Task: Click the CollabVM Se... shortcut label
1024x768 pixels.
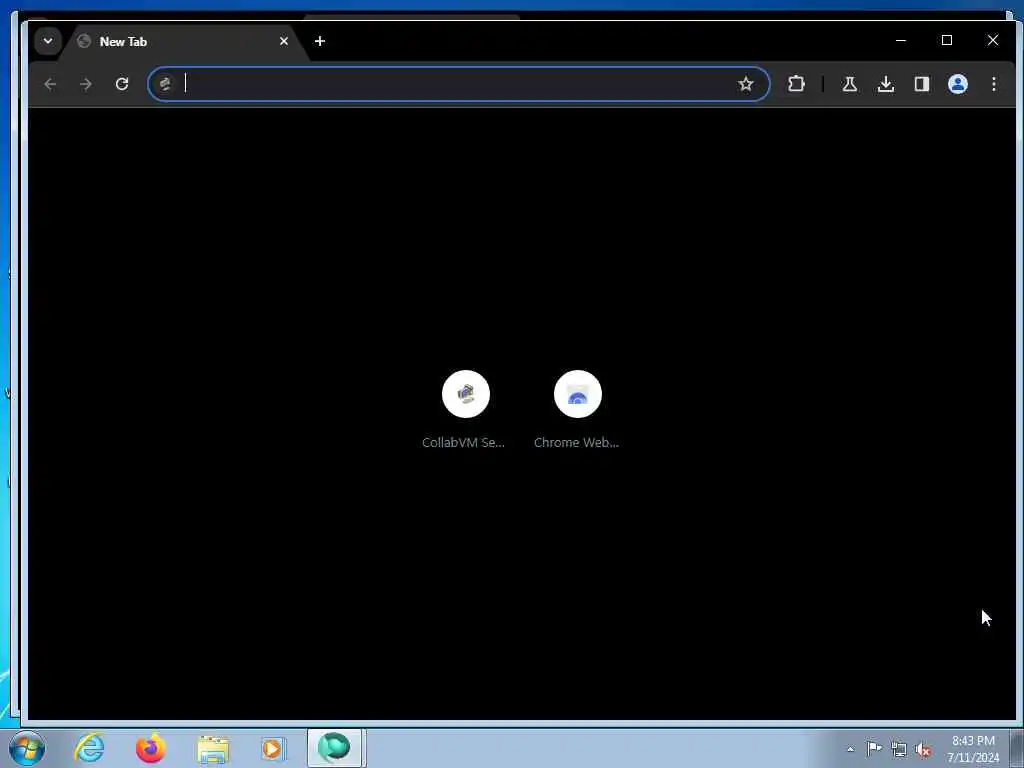Action: click(x=463, y=442)
